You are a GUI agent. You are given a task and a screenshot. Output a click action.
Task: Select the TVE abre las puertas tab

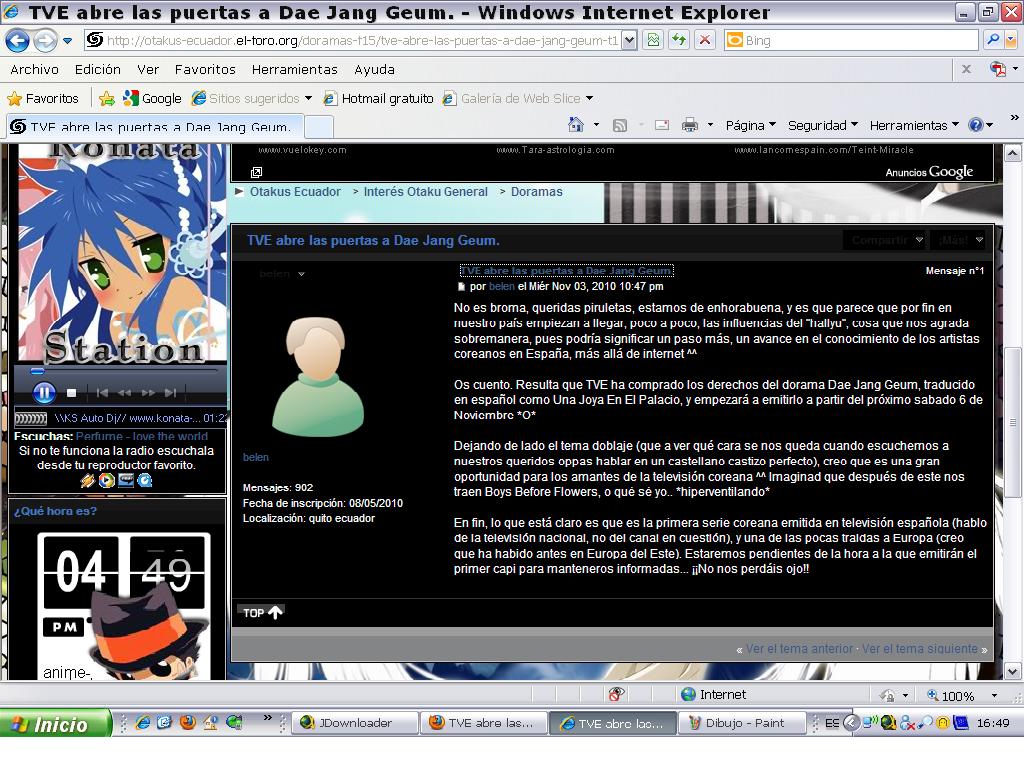pyautogui.click(x=154, y=127)
